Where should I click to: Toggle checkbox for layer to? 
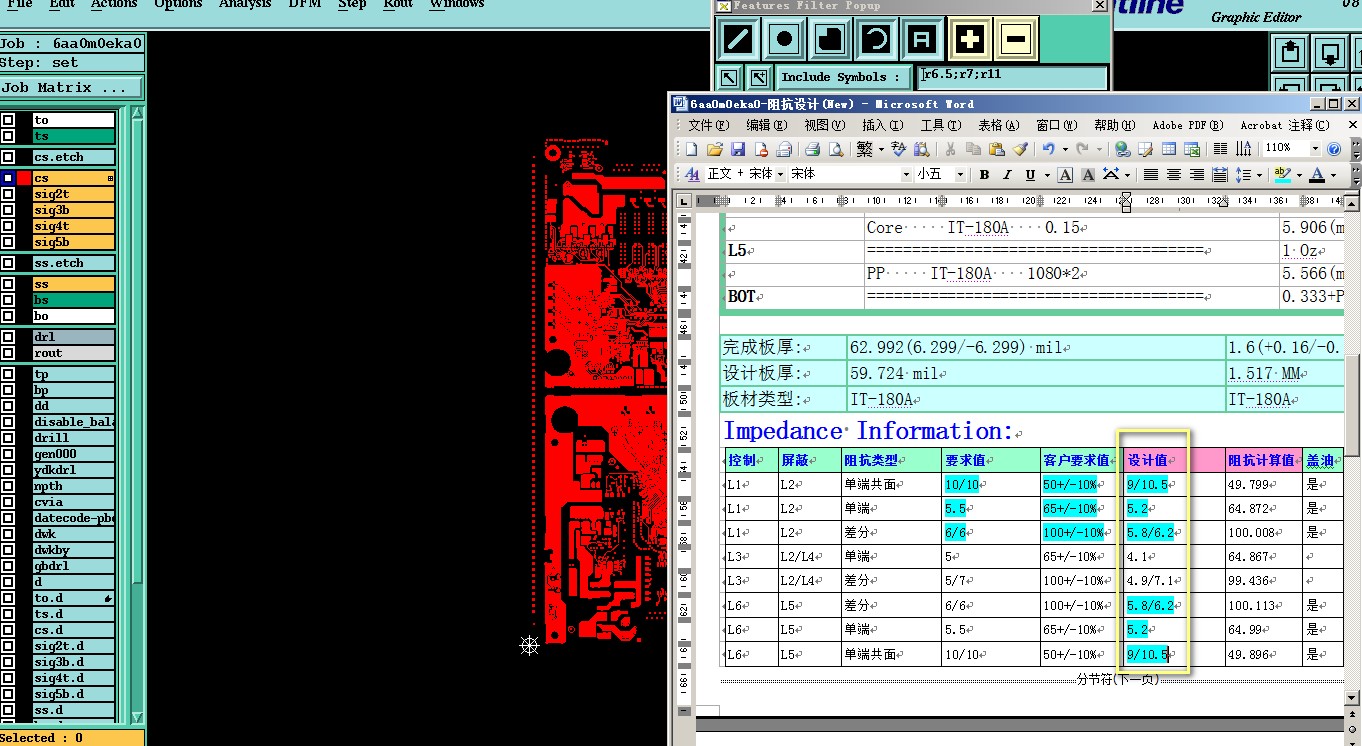pos(8,120)
